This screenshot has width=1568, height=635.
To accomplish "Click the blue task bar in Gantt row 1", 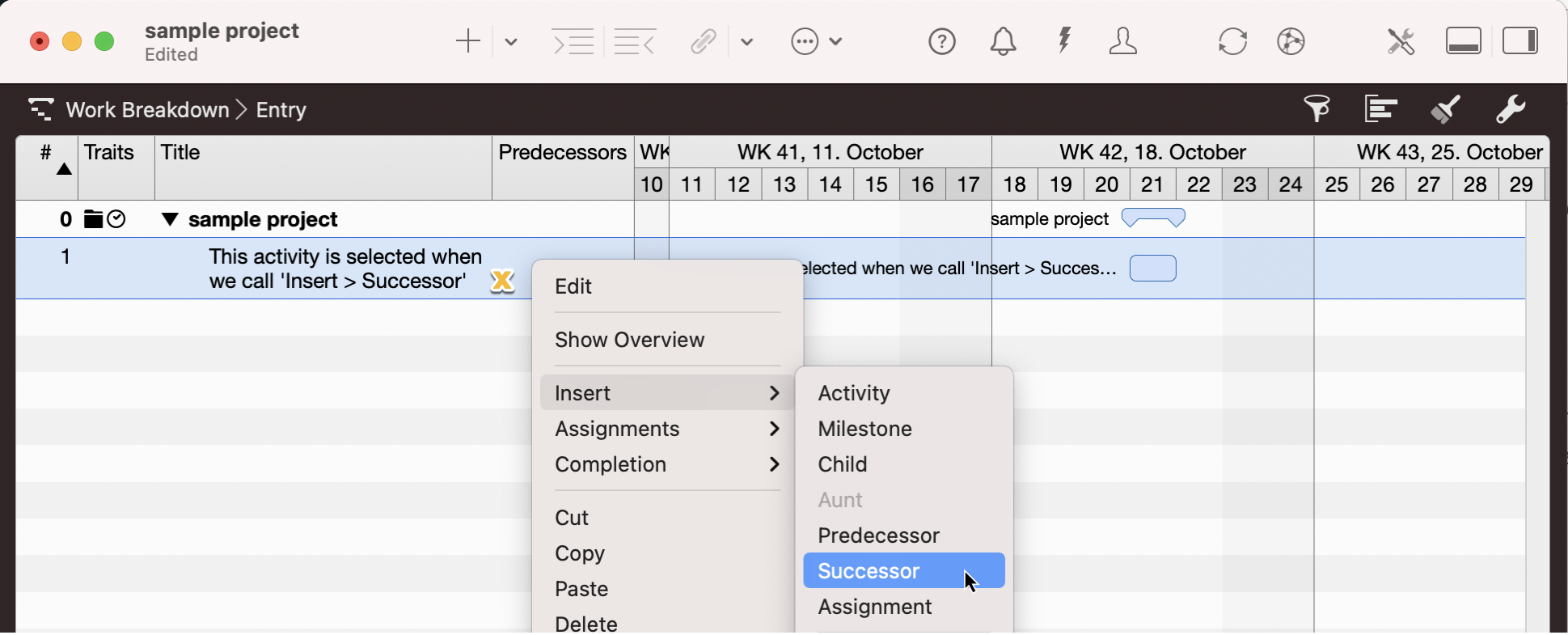I will (1152, 269).
